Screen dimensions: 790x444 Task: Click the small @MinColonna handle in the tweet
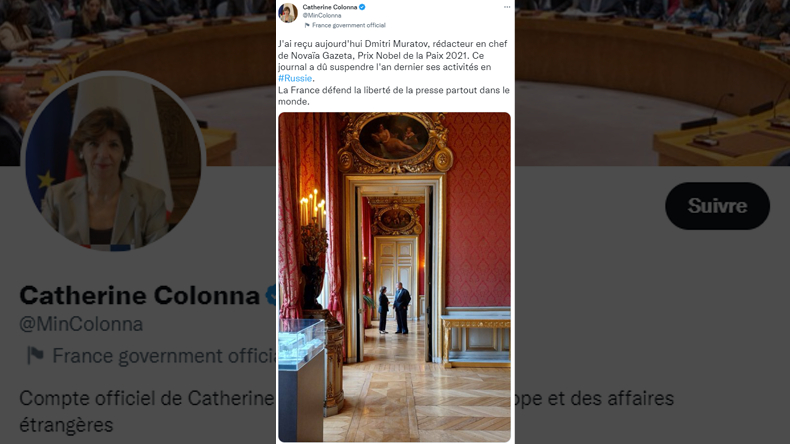pyautogui.click(x=321, y=16)
